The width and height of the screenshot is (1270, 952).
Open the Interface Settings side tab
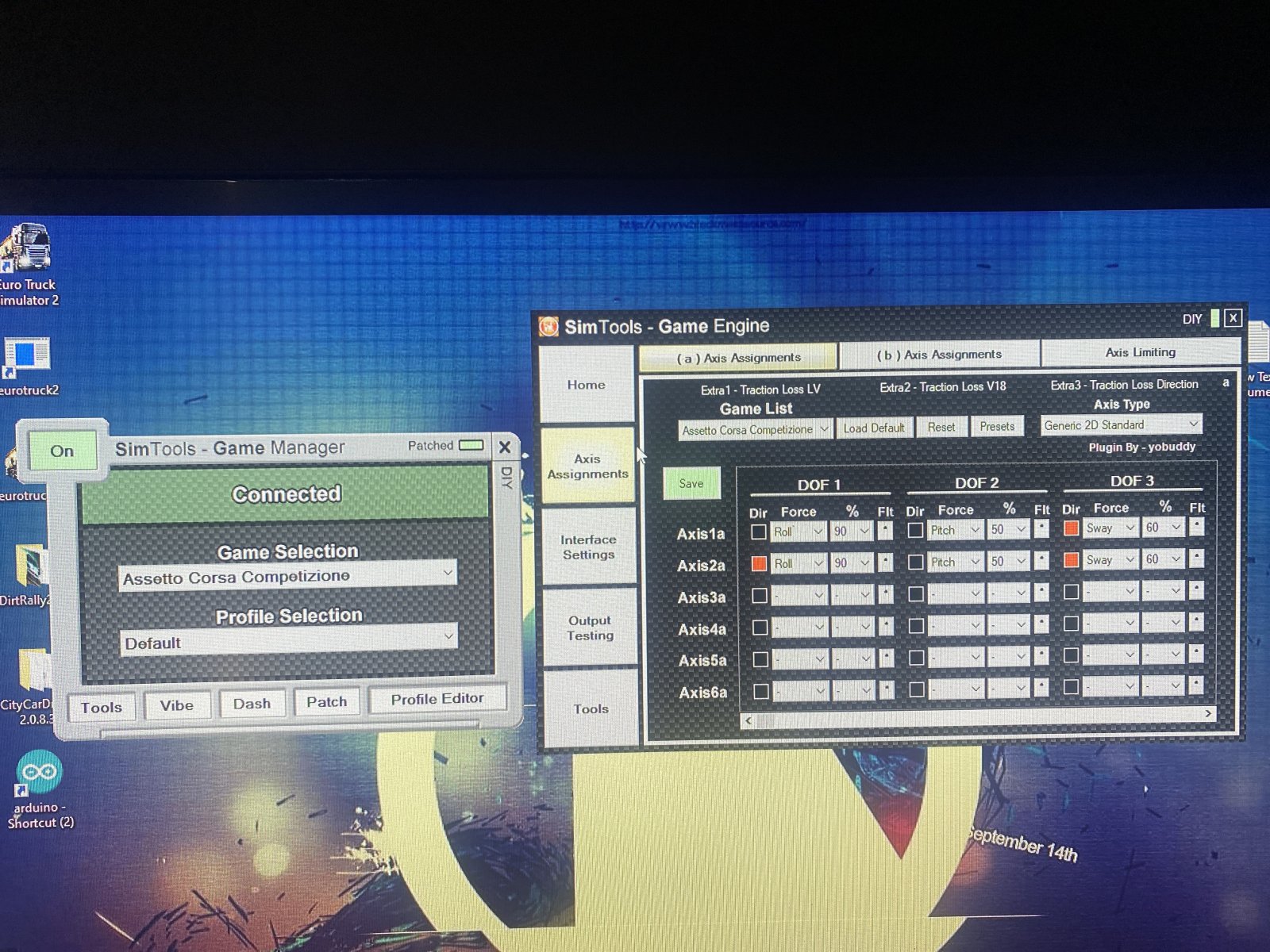[x=589, y=547]
